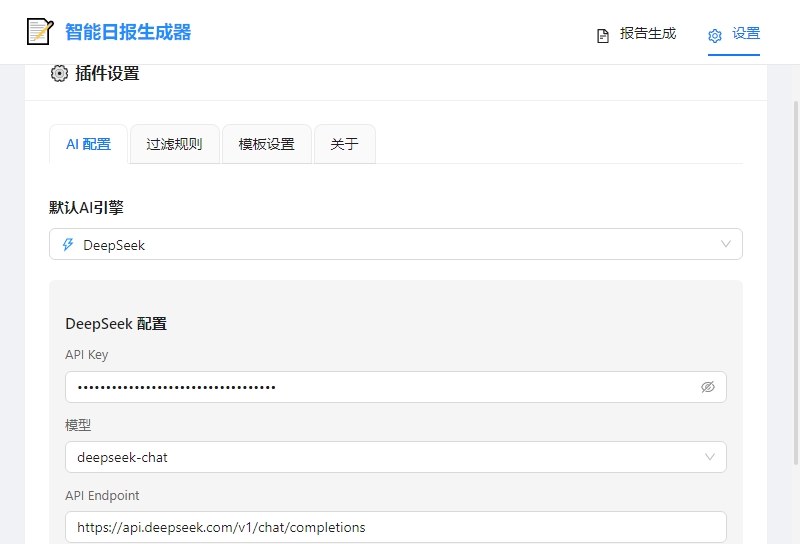800x544 pixels.
Task: Open the deepseek-chat model dropdown
Action: [x=396, y=457]
